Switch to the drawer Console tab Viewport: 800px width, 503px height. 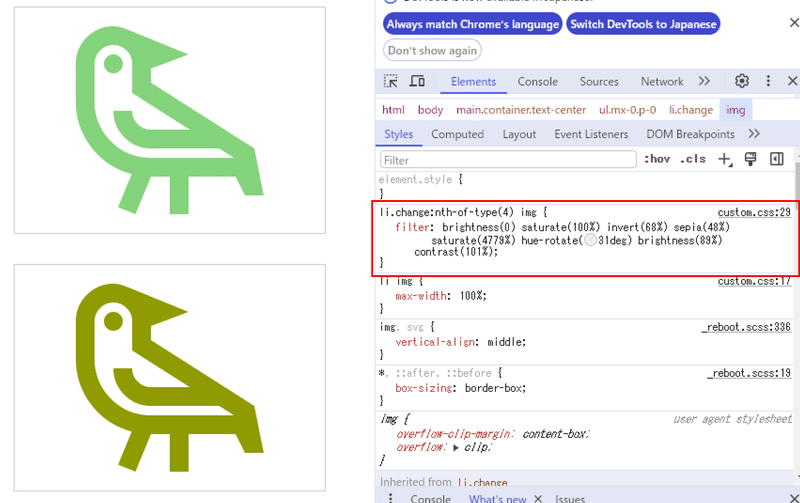pos(430,498)
